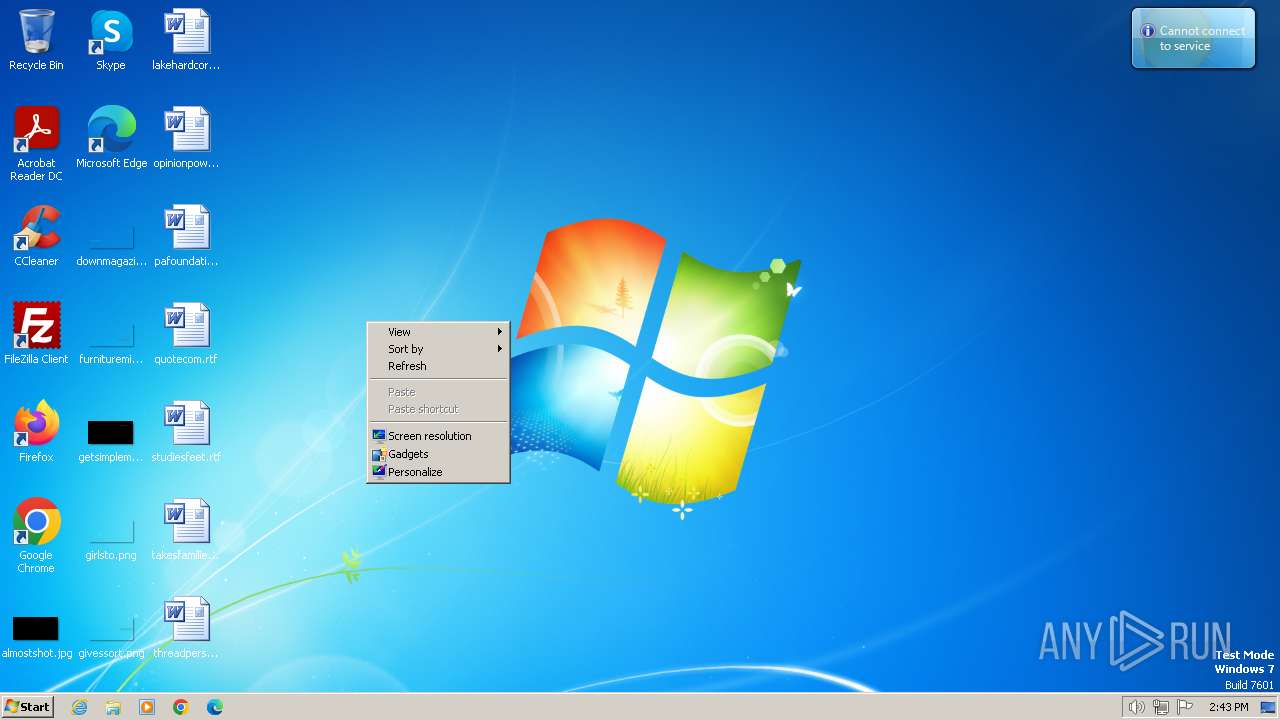The width and height of the screenshot is (1280, 720).
Task: Select the almostshot.jpg file thumbnail
Action: 36,628
